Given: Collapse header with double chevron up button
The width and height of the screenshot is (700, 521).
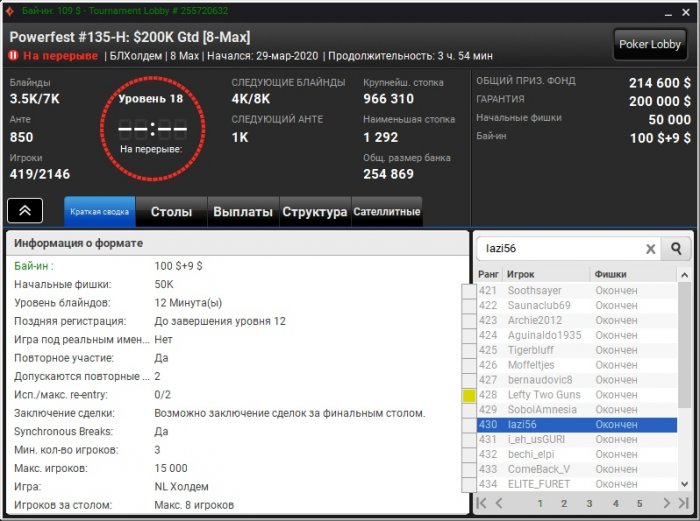Looking at the screenshot, I should (25, 210).
